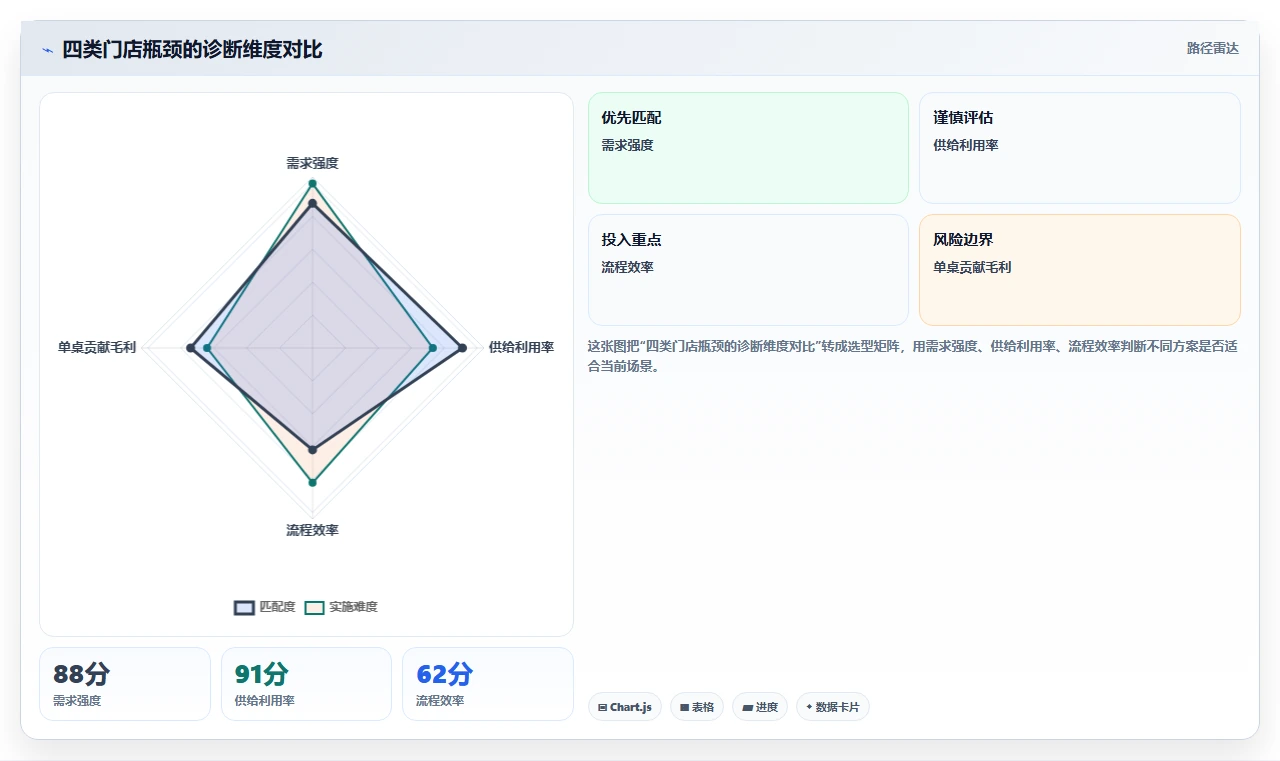Click the 需求强度 radar axis label
Viewport: 1280px width, 761px height.
(312, 163)
